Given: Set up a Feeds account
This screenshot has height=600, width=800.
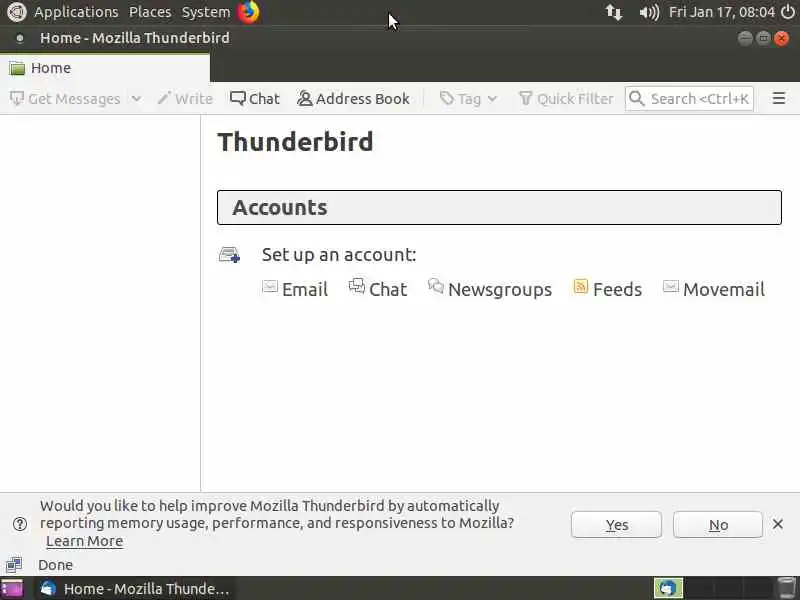Looking at the screenshot, I should tap(608, 288).
